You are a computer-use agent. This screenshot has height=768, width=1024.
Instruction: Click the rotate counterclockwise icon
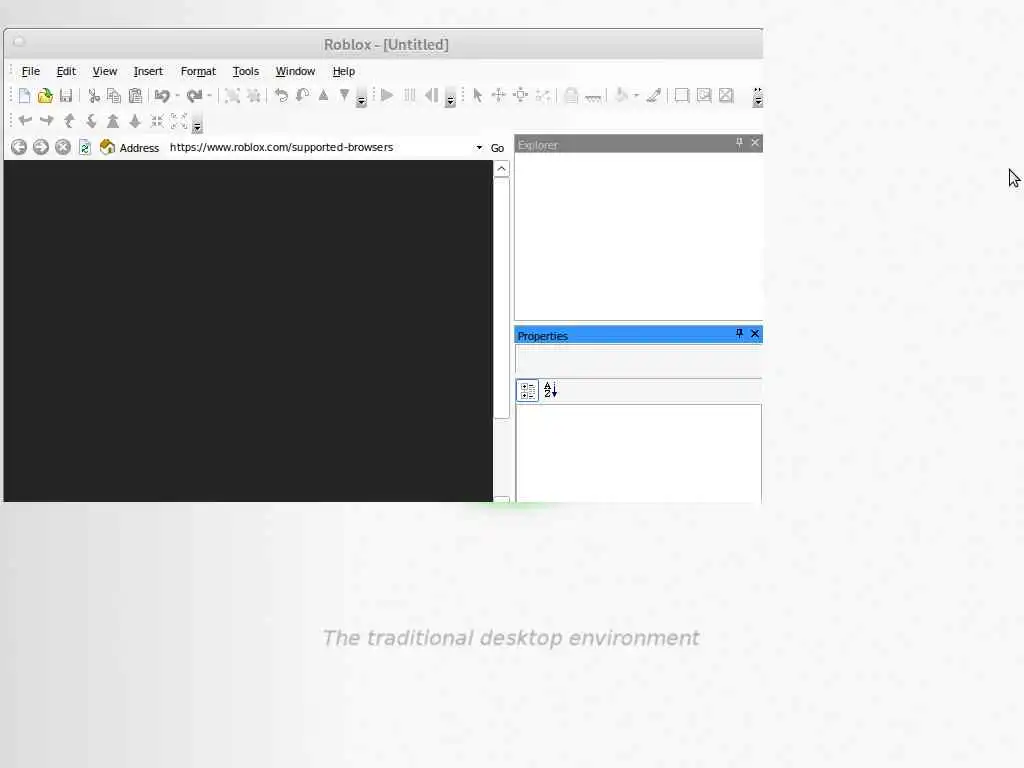(281, 95)
